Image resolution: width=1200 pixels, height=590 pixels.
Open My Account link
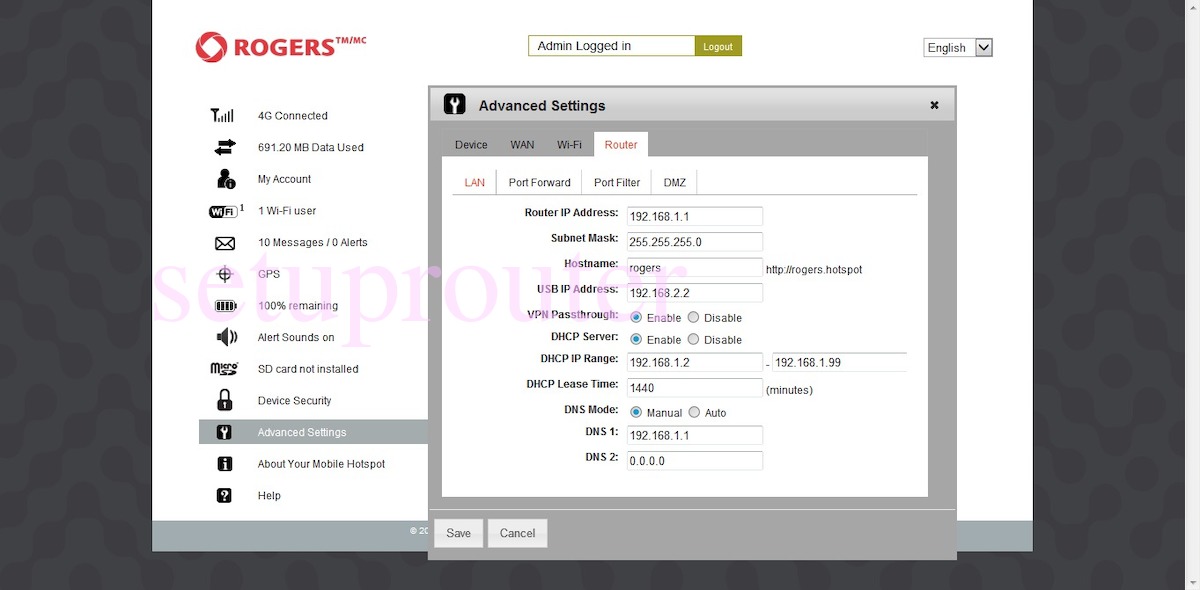click(x=285, y=179)
